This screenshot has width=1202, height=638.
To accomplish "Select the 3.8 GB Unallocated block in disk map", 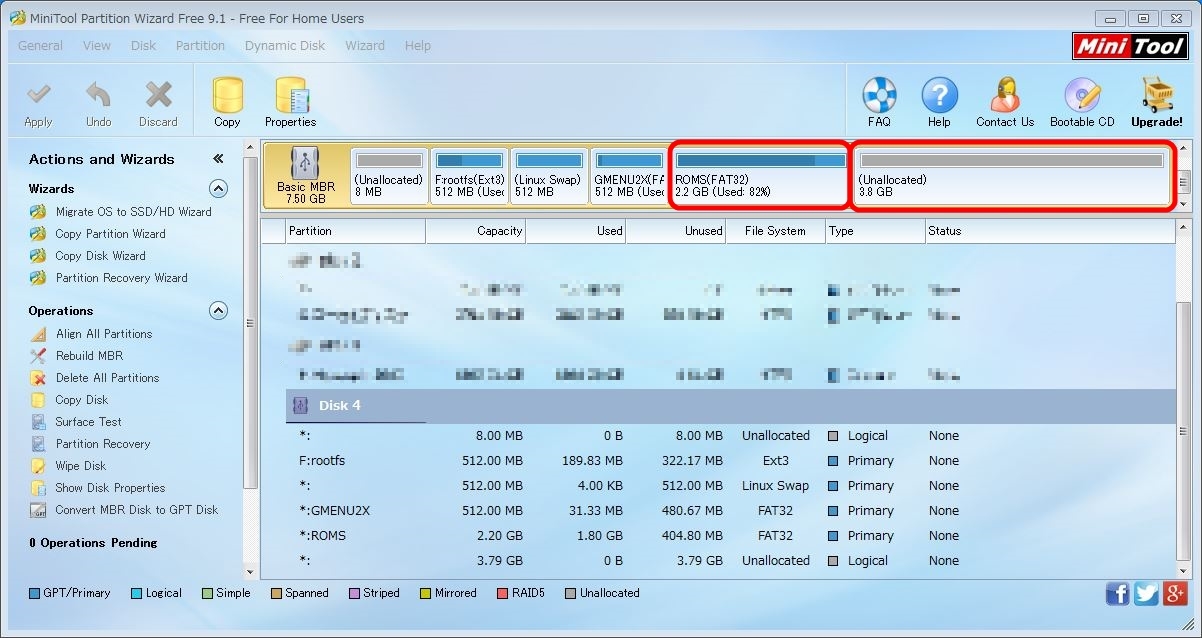I will click(x=1011, y=176).
